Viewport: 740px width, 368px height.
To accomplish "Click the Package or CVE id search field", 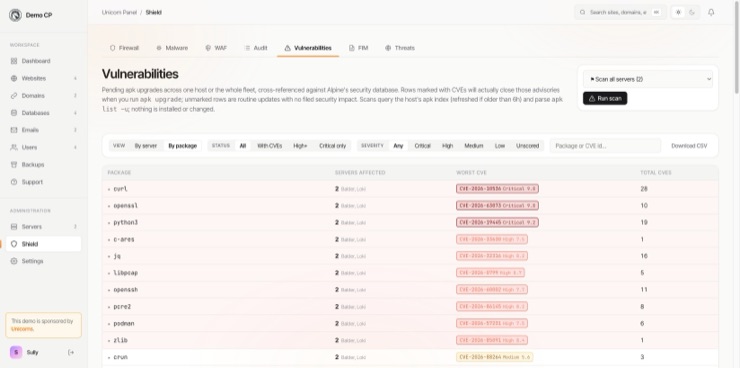I will (x=605, y=146).
